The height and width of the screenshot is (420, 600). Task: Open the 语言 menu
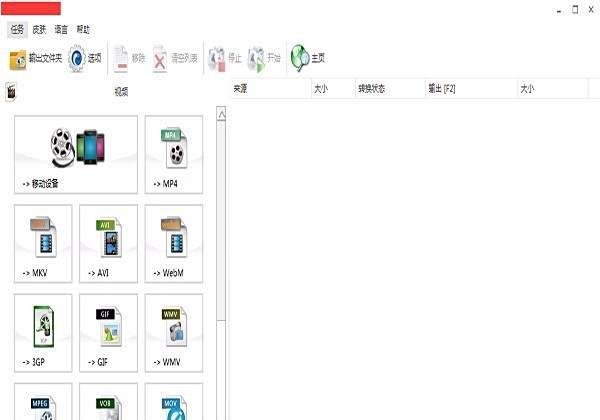[x=61, y=29]
